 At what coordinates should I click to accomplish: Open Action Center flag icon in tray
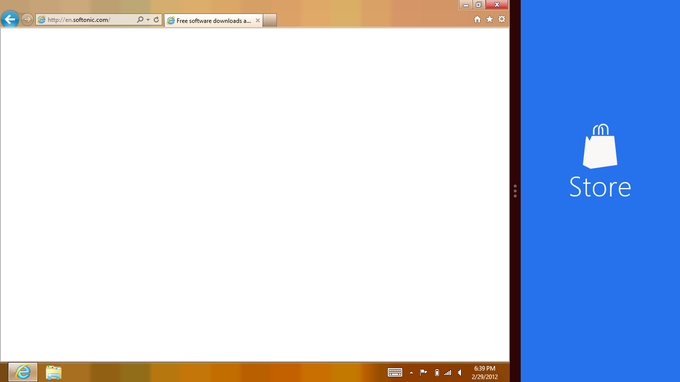pos(424,372)
